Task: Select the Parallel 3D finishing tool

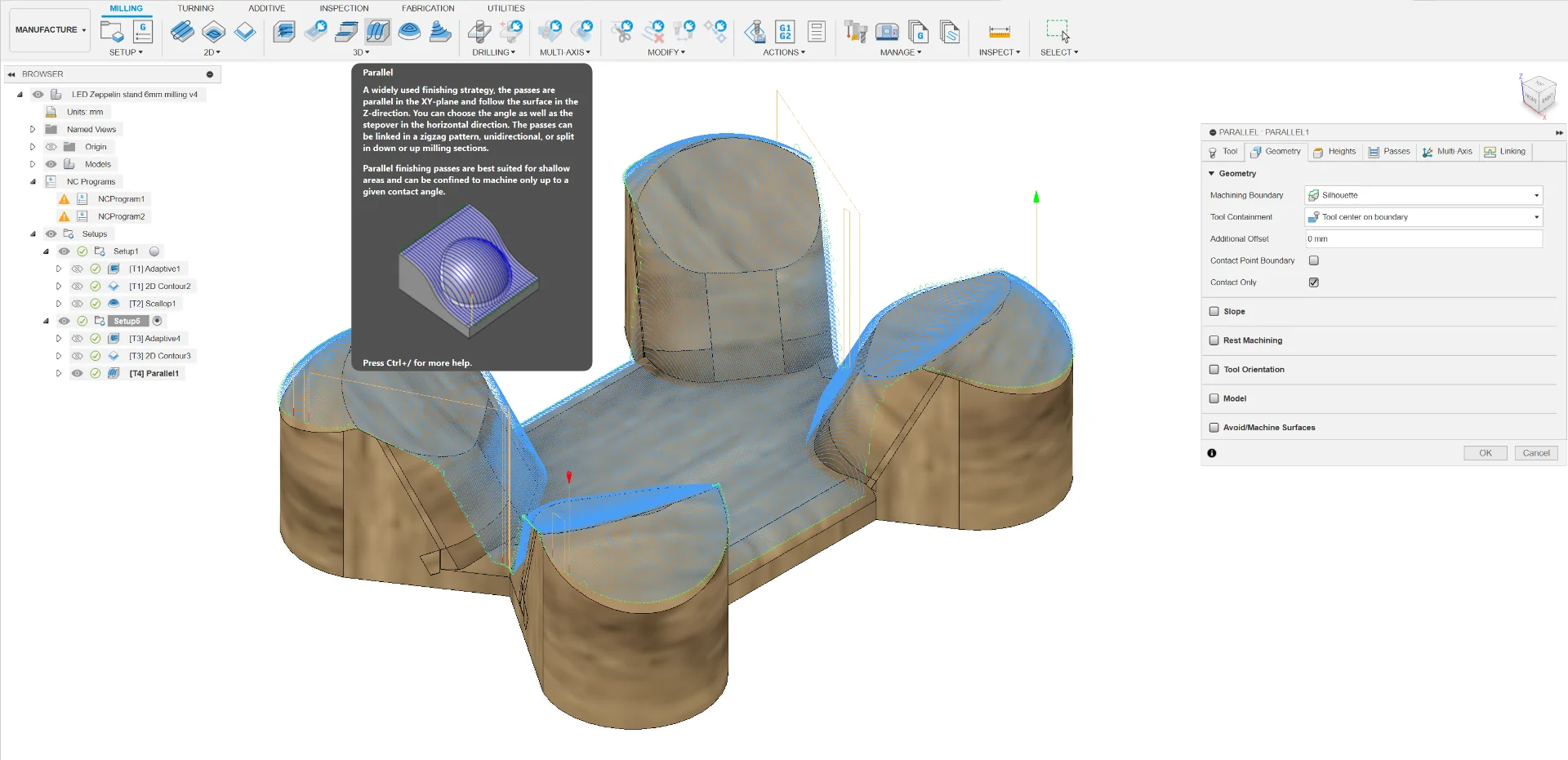Action: click(x=377, y=32)
